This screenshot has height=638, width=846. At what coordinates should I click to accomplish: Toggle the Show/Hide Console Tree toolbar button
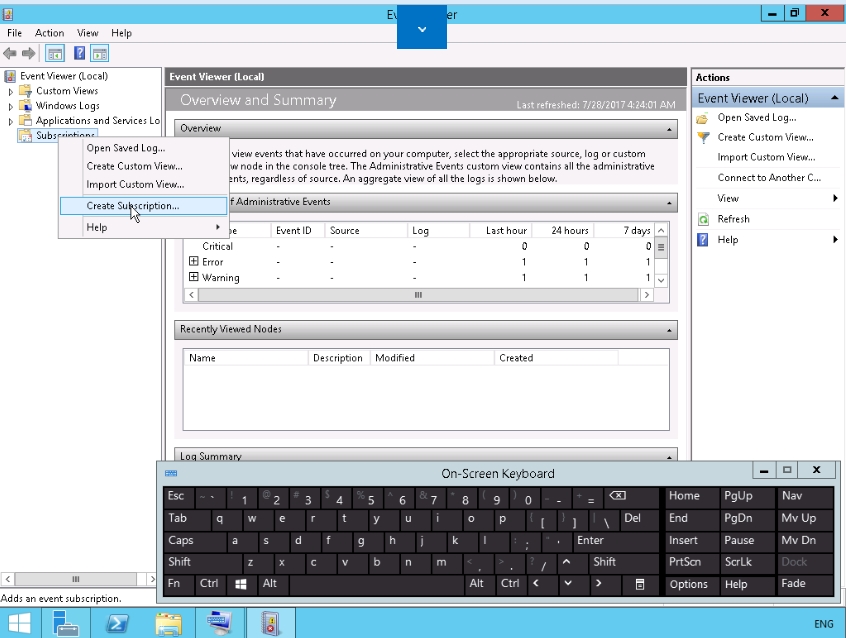(x=55, y=53)
